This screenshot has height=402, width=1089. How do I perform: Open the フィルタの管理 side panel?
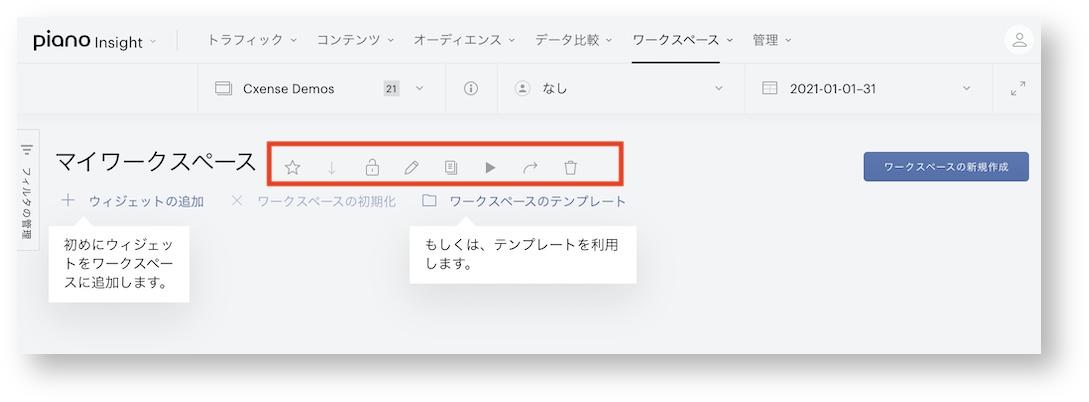pos(27,190)
